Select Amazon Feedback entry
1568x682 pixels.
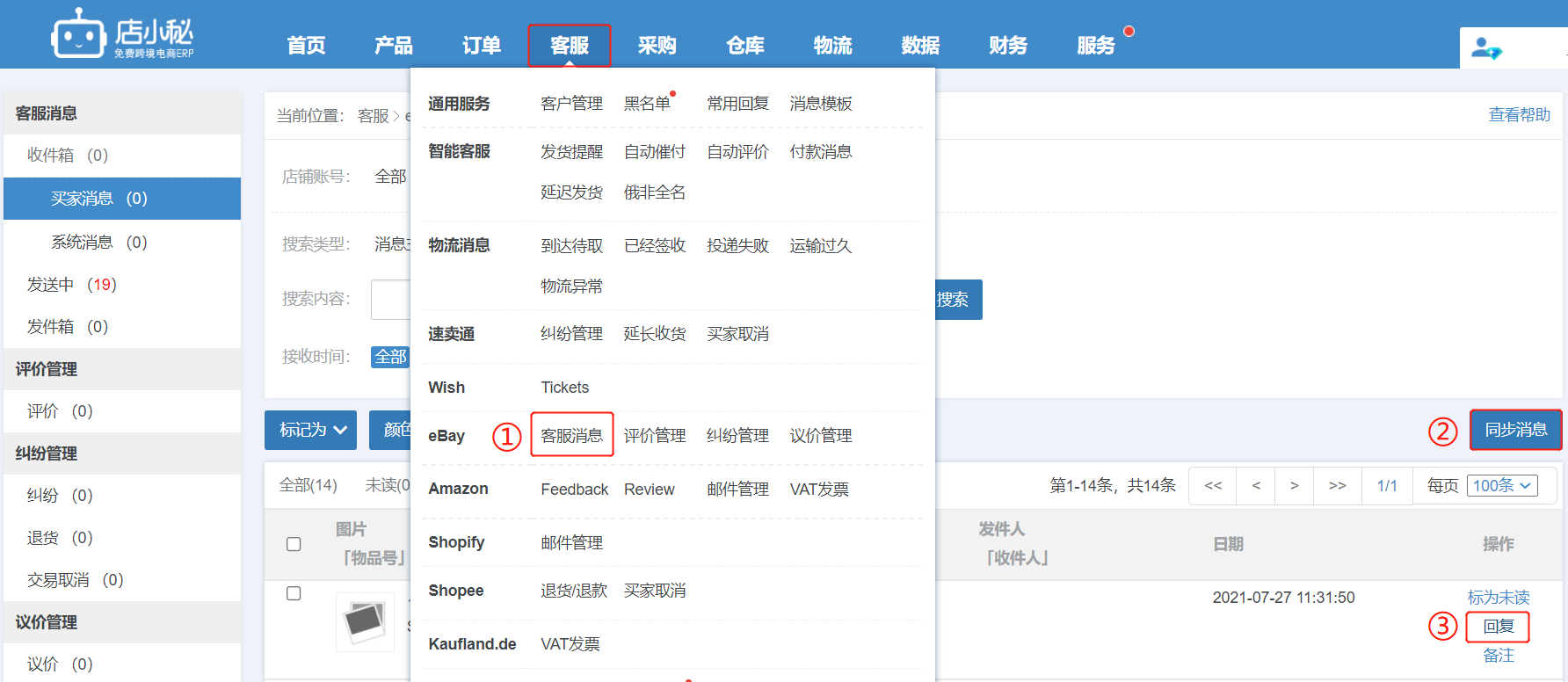[574, 490]
